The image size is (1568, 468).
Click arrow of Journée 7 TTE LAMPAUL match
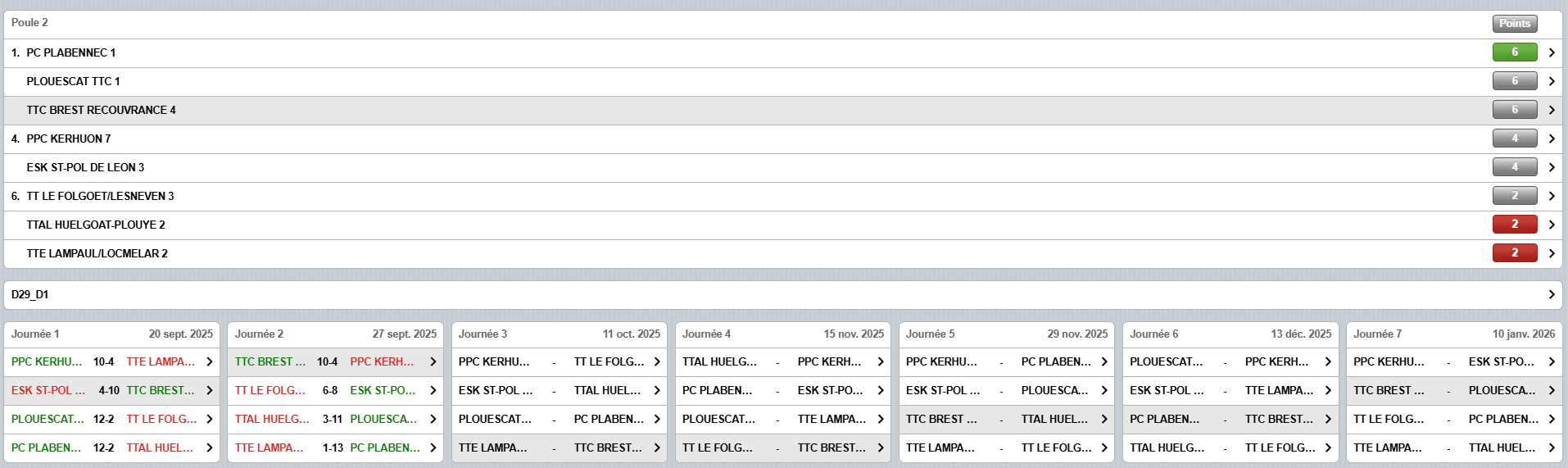point(1551,448)
